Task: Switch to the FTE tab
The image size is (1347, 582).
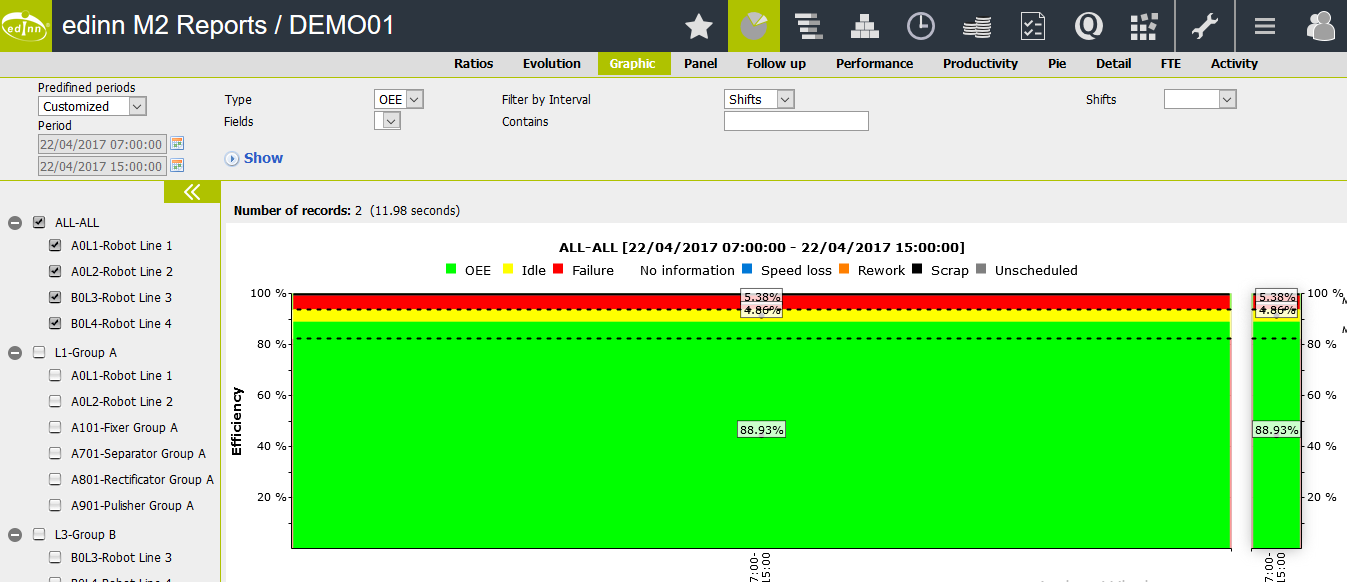Action: click(x=1171, y=63)
